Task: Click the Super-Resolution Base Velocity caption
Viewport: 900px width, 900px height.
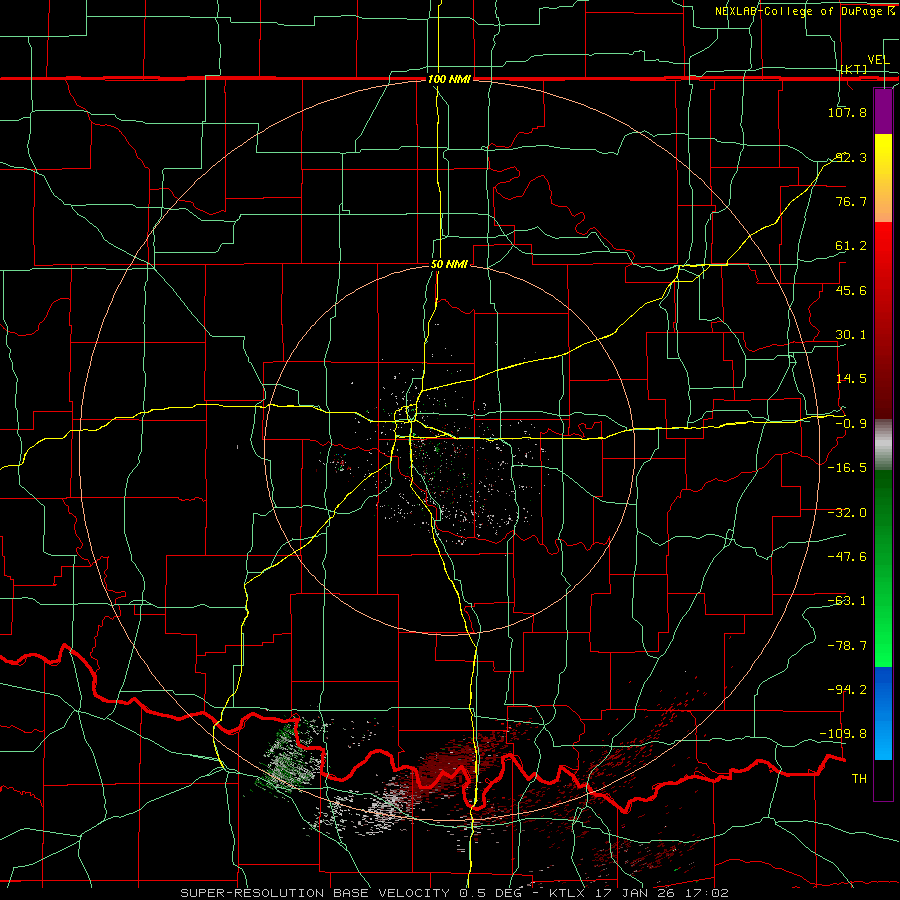Action: click(454, 893)
